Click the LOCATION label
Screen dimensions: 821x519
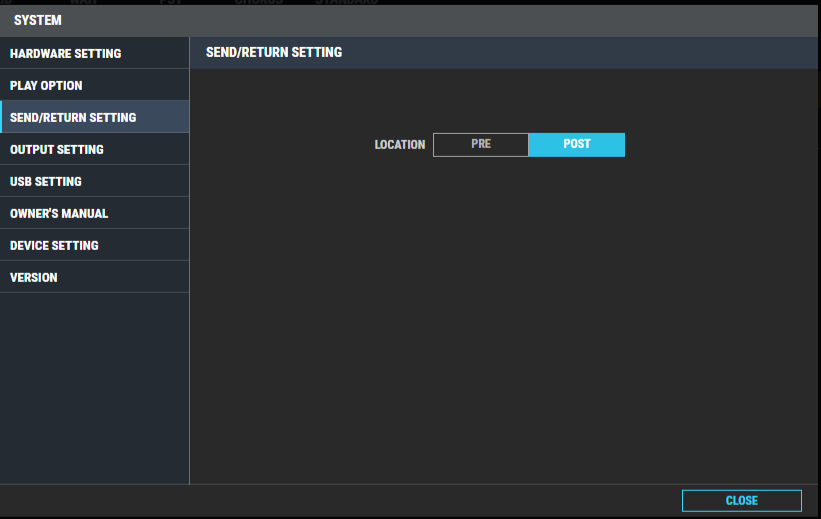tap(400, 145)
